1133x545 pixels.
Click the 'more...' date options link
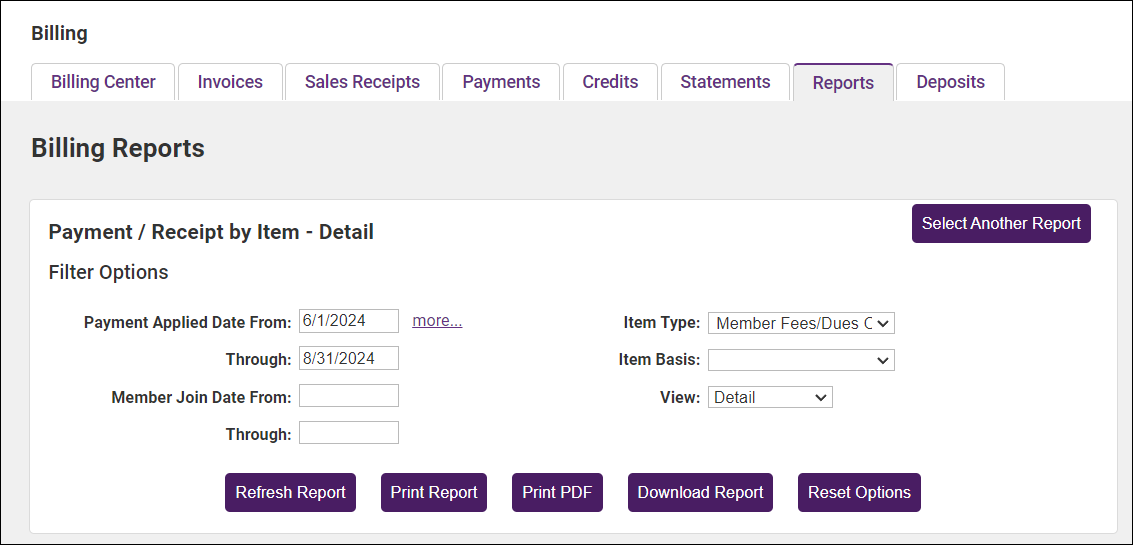tap(437, 321)
